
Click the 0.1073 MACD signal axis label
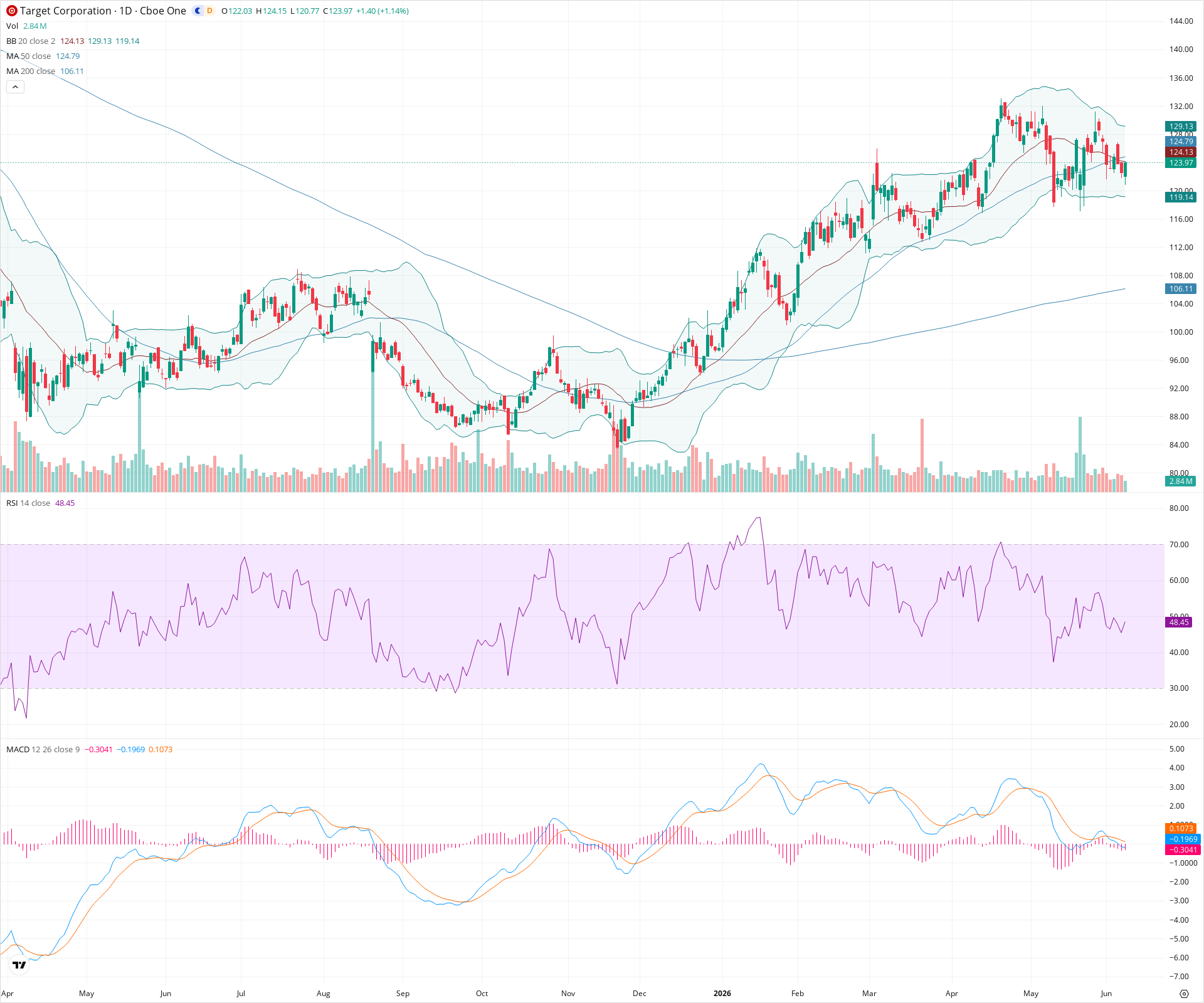tap(1181, 829)
